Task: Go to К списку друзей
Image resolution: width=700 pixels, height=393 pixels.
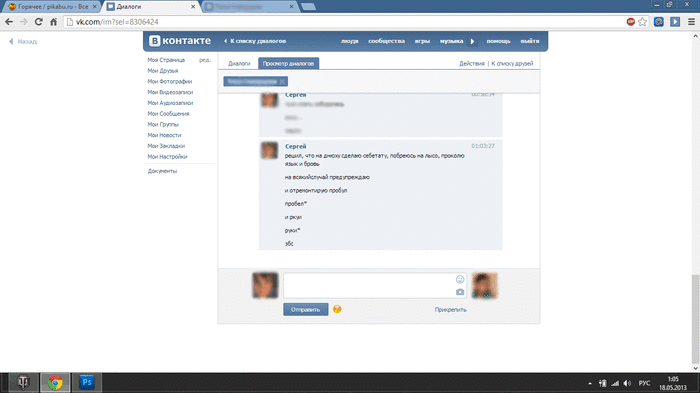Action: [x=512, y=63]
